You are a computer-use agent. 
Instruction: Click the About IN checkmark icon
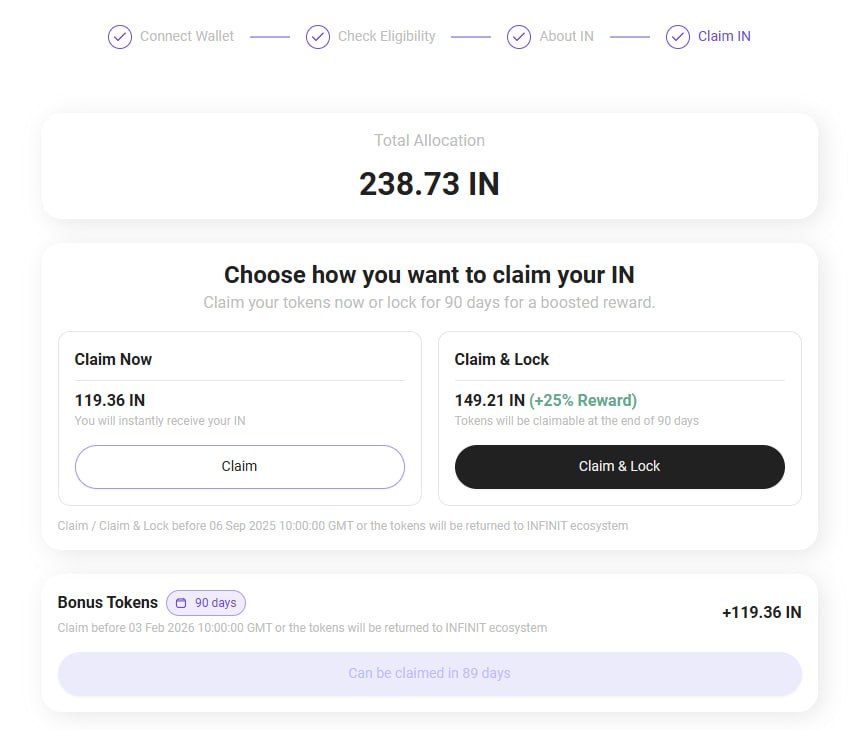(x=519, y=37)
